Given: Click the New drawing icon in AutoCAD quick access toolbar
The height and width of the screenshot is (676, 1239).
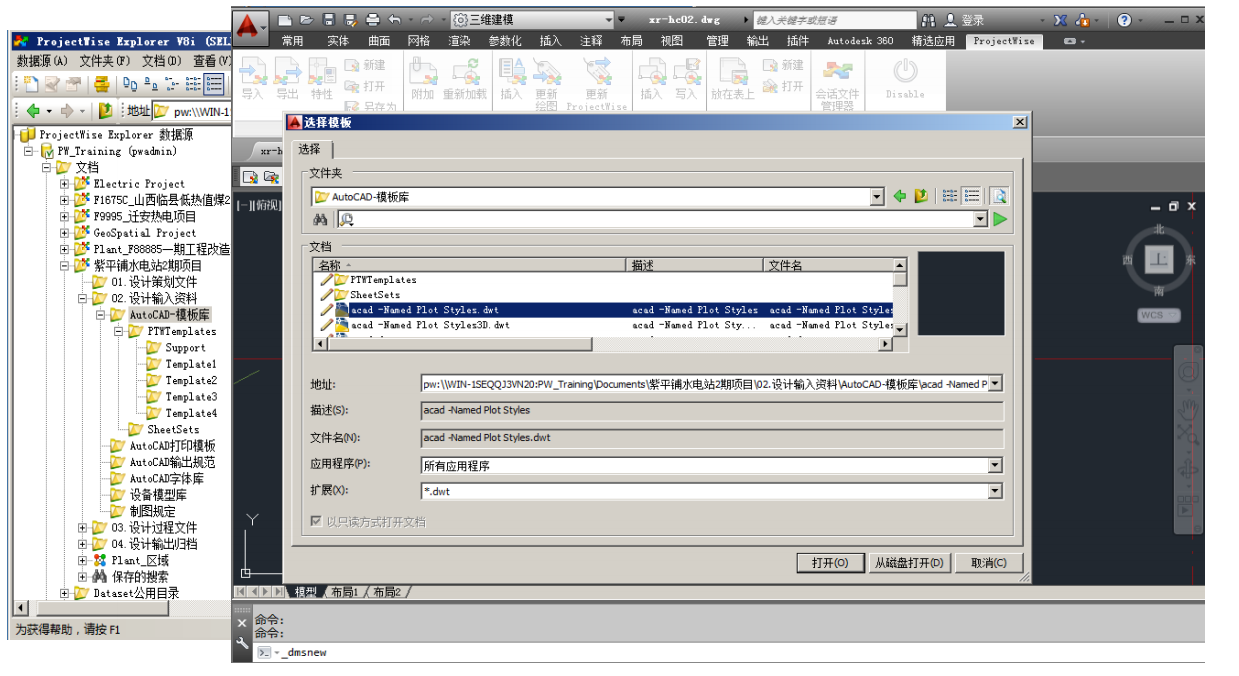Looking at the screenshot, I should point(285,20).
